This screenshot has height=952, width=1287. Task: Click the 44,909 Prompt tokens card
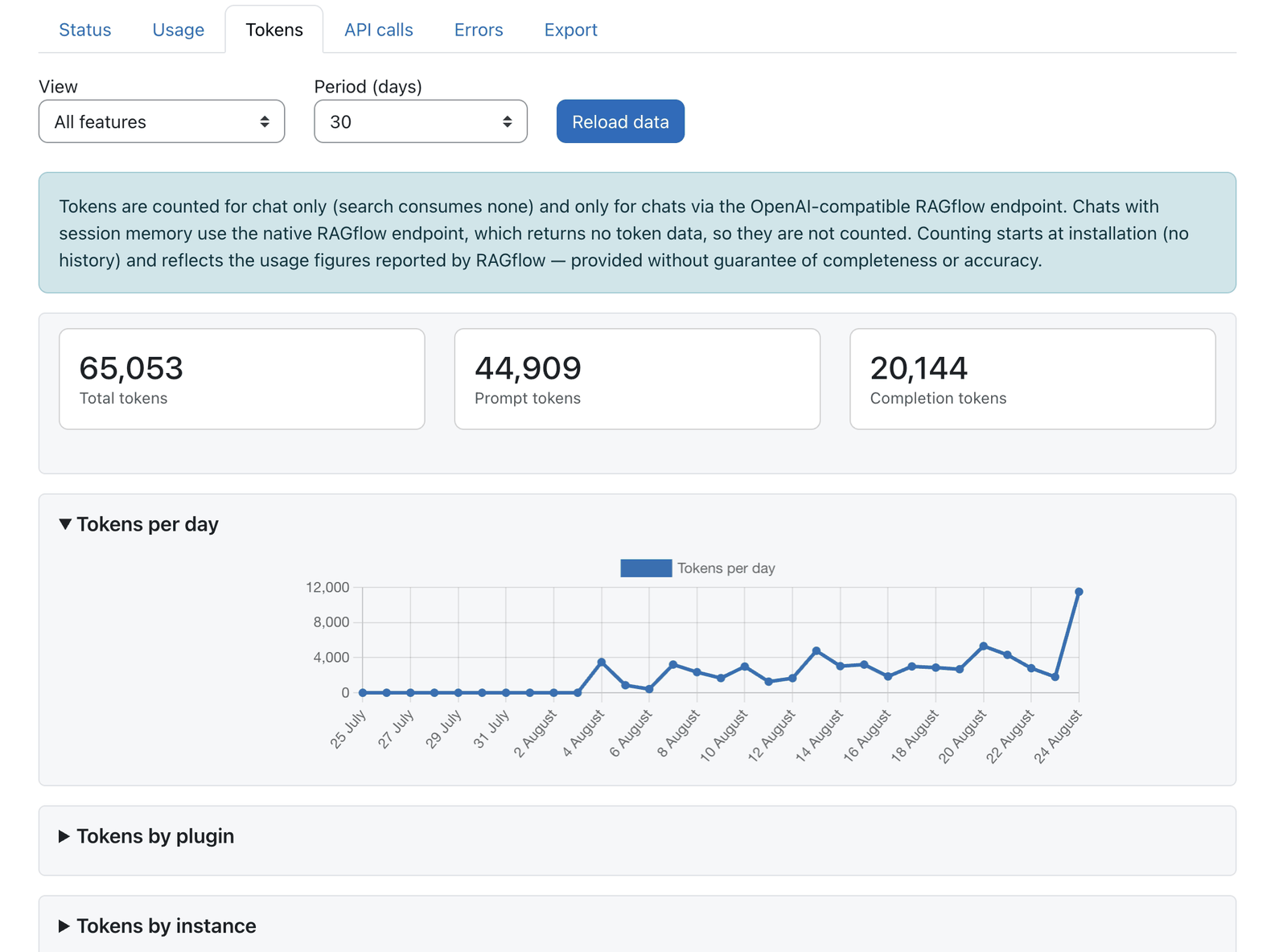coord(637,379)
